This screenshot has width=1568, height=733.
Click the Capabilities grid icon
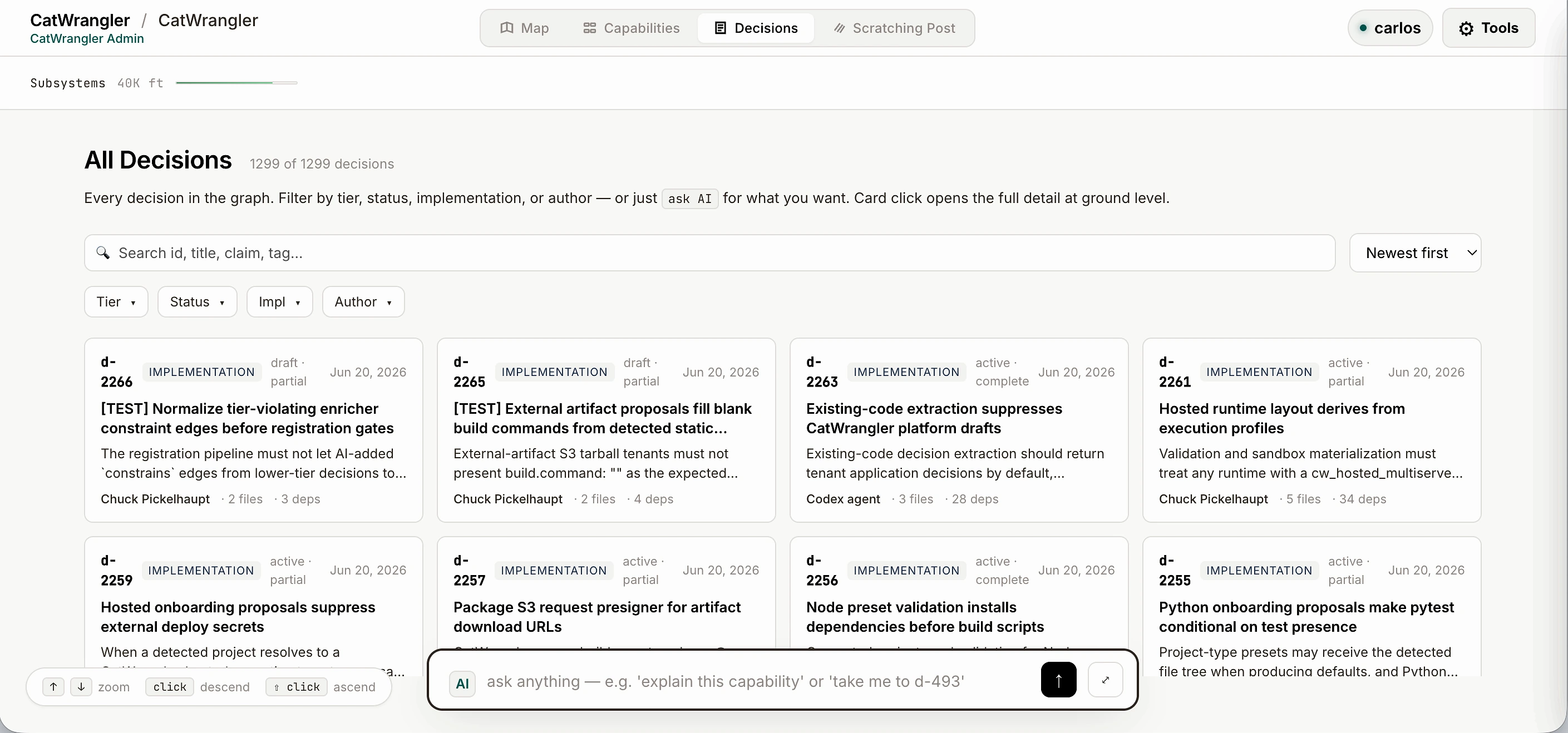589,28
